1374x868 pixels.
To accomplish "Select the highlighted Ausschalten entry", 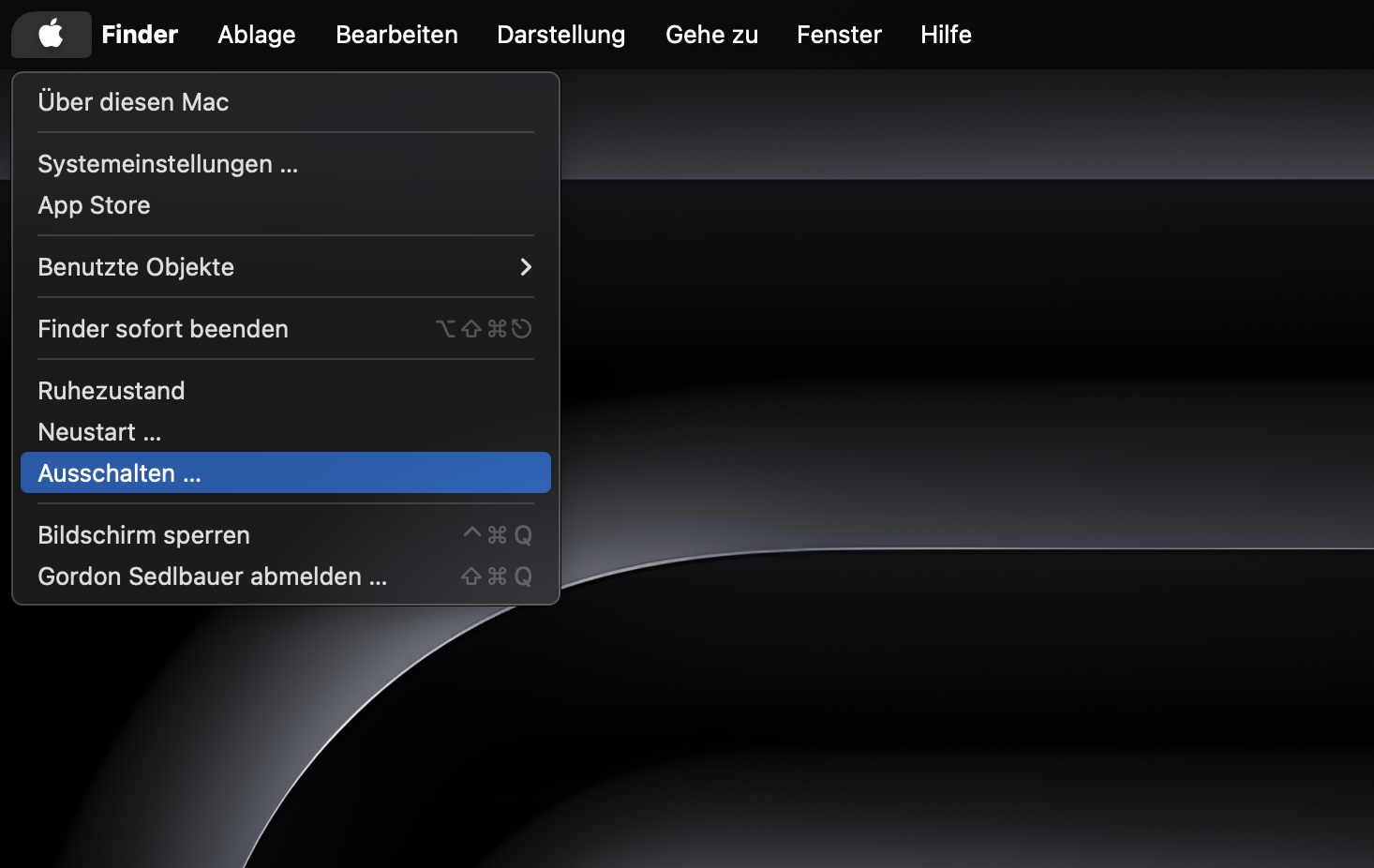I will 119,472.
